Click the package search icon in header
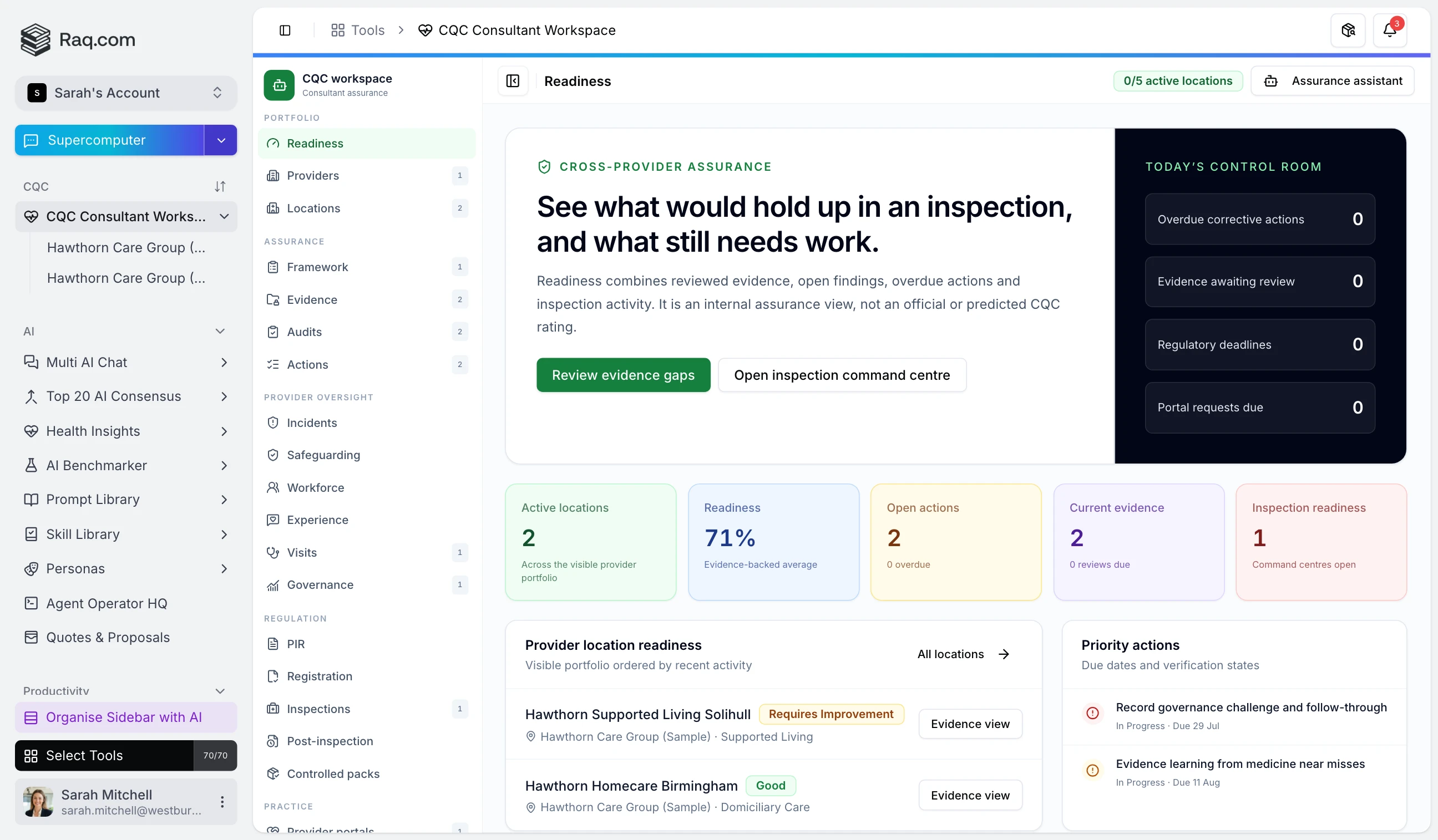Image resolution: width=1438 pixels, height=840 pixels. (x=1348, y=30)
